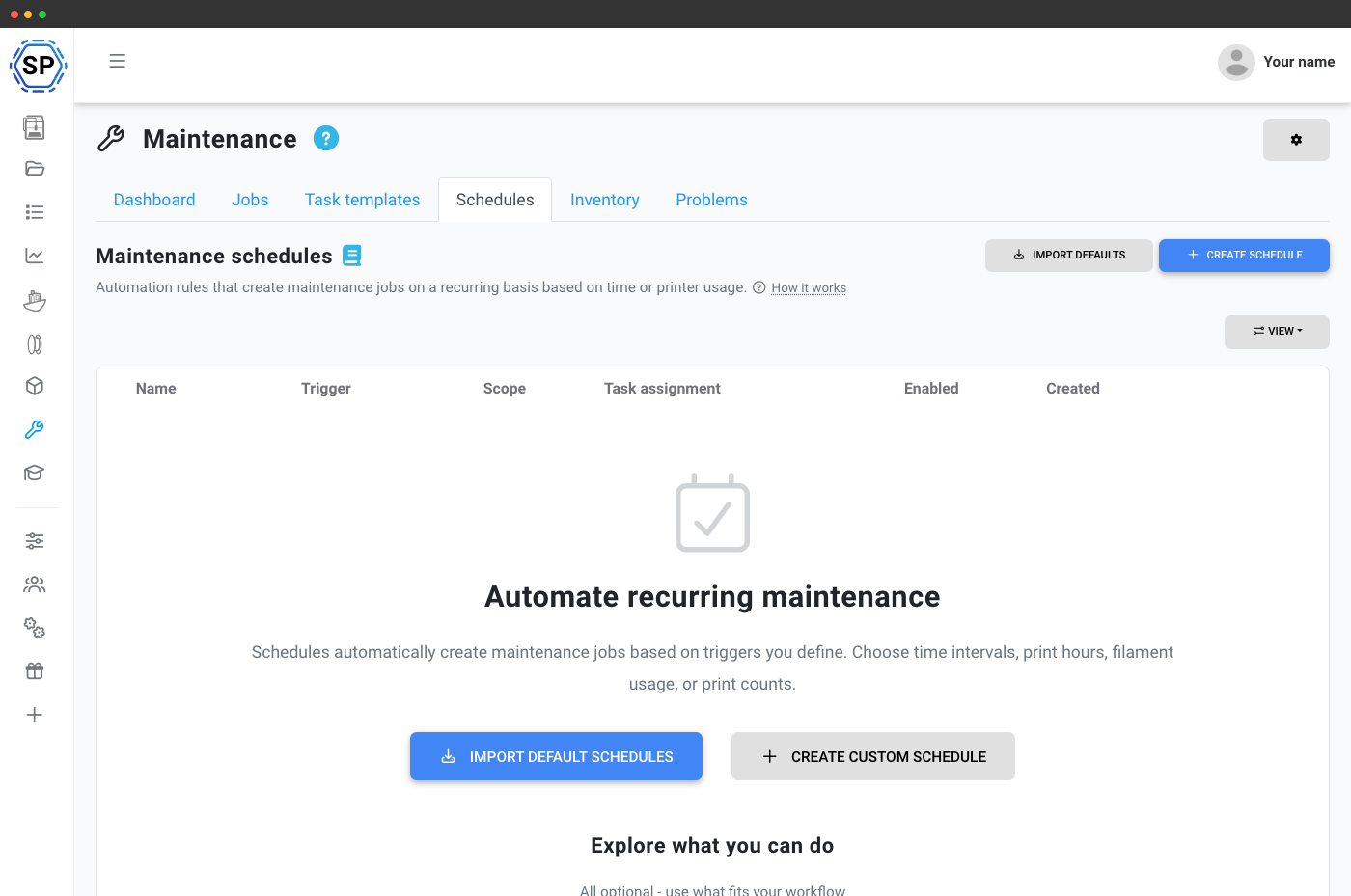
Task: Click the Trigger column header
Action: tap(326, 388)
